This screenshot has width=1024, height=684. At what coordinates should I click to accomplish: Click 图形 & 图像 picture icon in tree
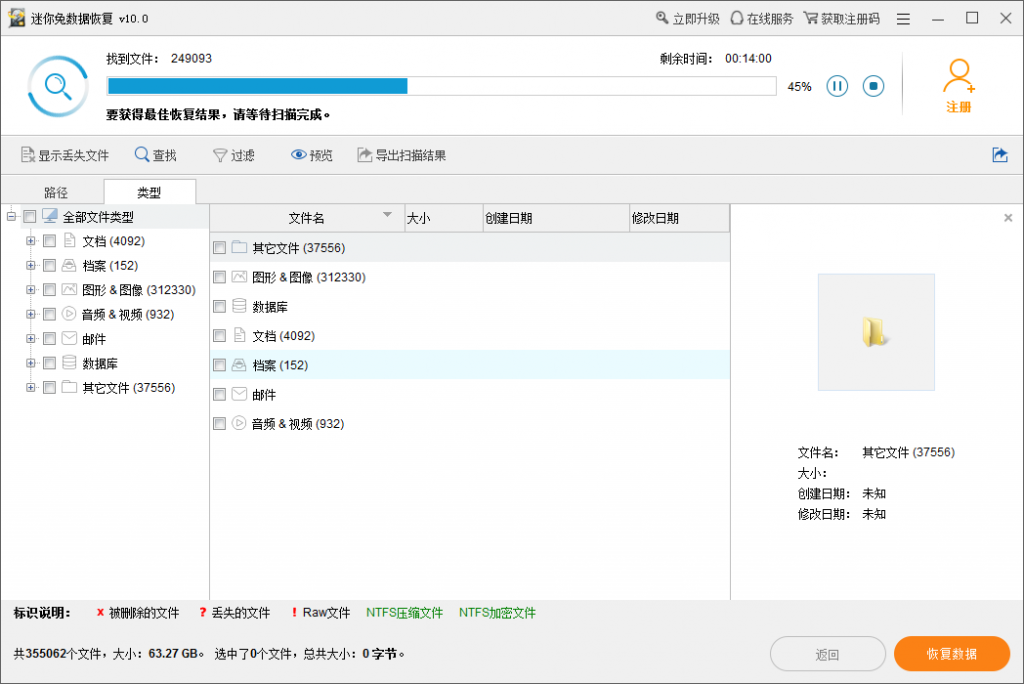pos(69,289)
